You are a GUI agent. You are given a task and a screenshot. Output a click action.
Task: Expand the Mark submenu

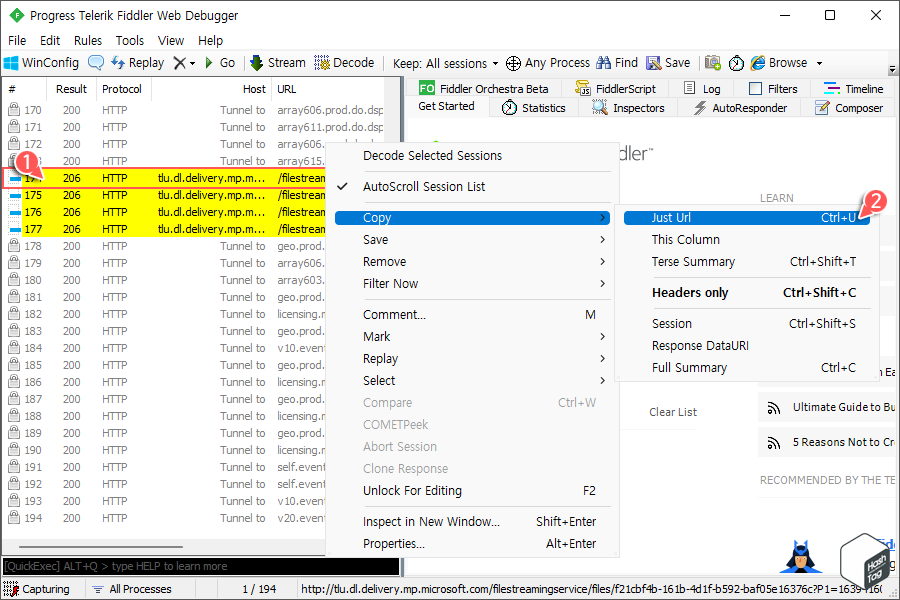coord(473,336)
